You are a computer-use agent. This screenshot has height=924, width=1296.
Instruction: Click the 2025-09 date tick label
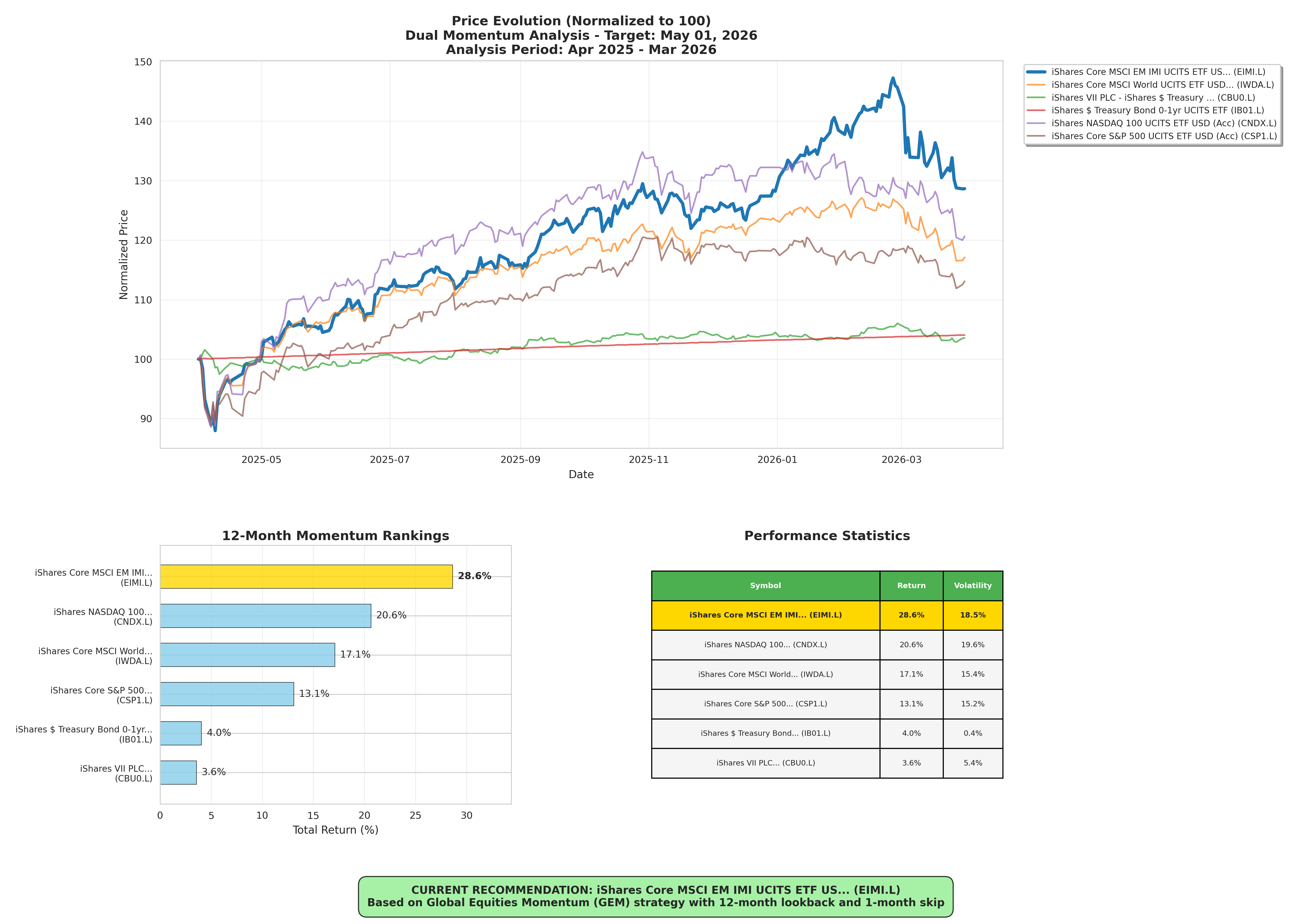click(520, 460)
